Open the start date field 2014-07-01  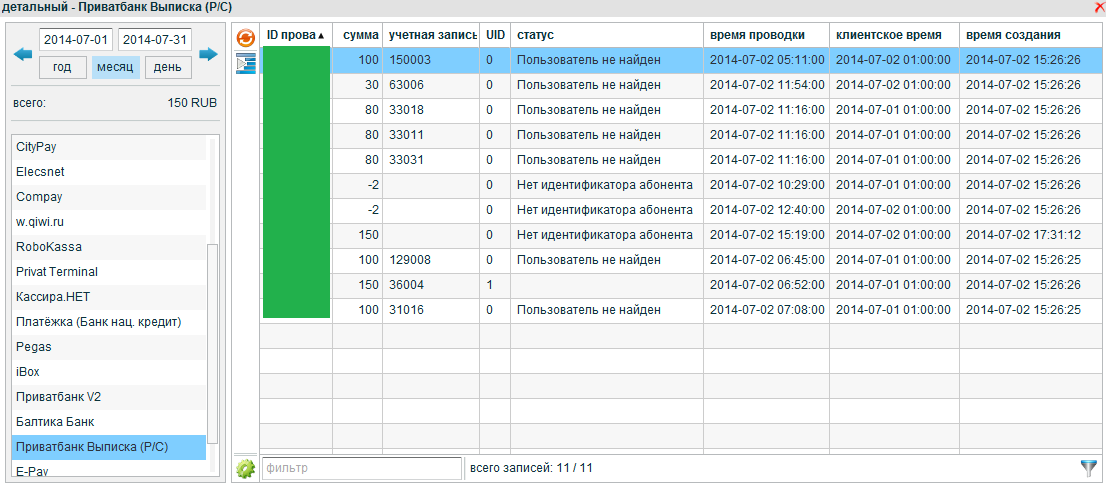(x=76, y=40)
